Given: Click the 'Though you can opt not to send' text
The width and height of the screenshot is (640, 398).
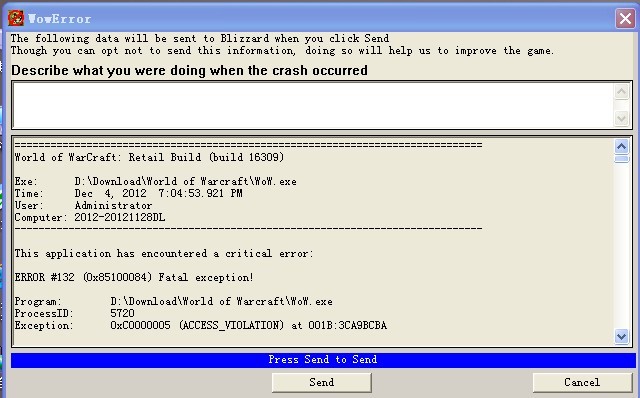Looking at the screenshot, I should coord(282,51).
